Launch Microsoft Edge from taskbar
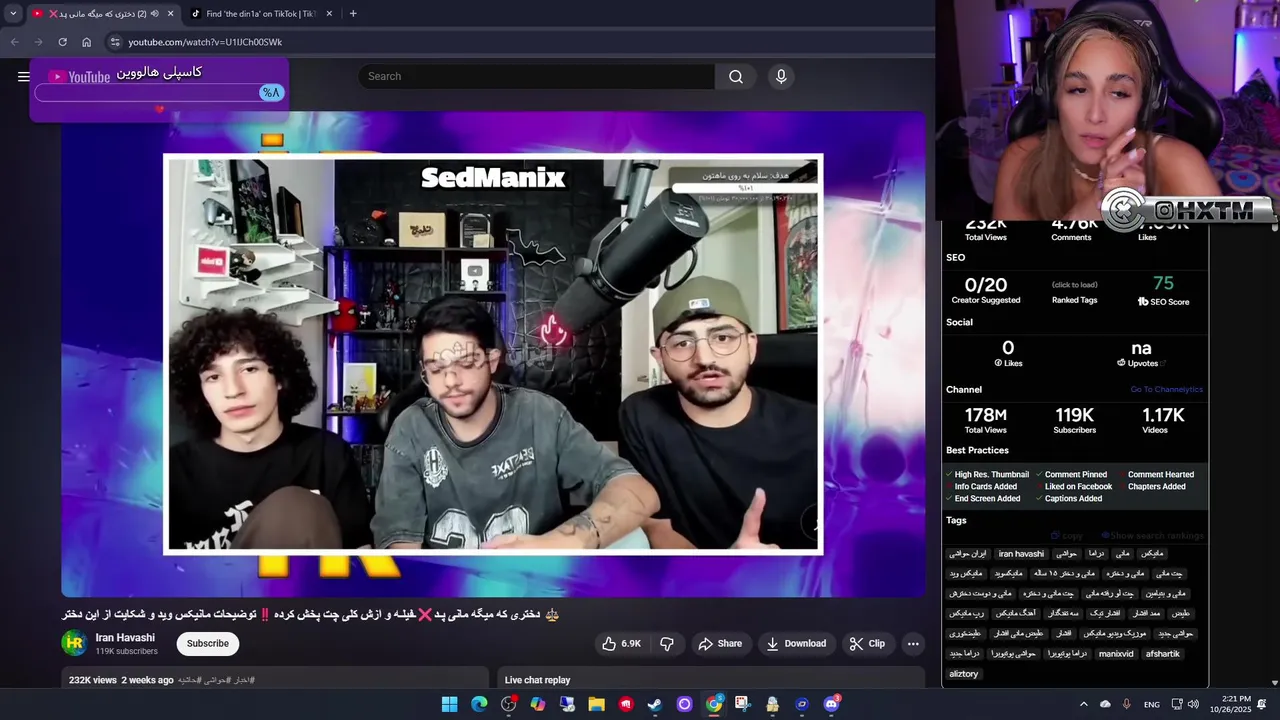Viewport: 1280px width, 720px height. click(479, 704)
